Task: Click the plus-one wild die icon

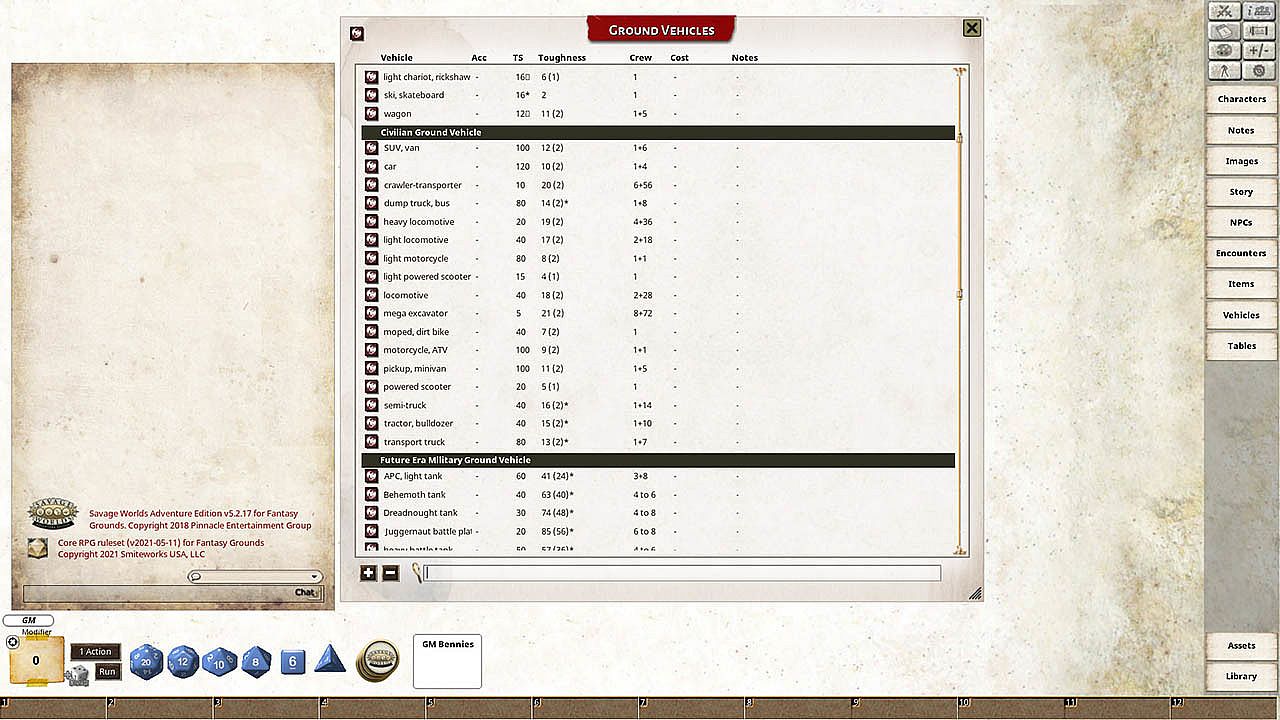Action: (77, 676)
